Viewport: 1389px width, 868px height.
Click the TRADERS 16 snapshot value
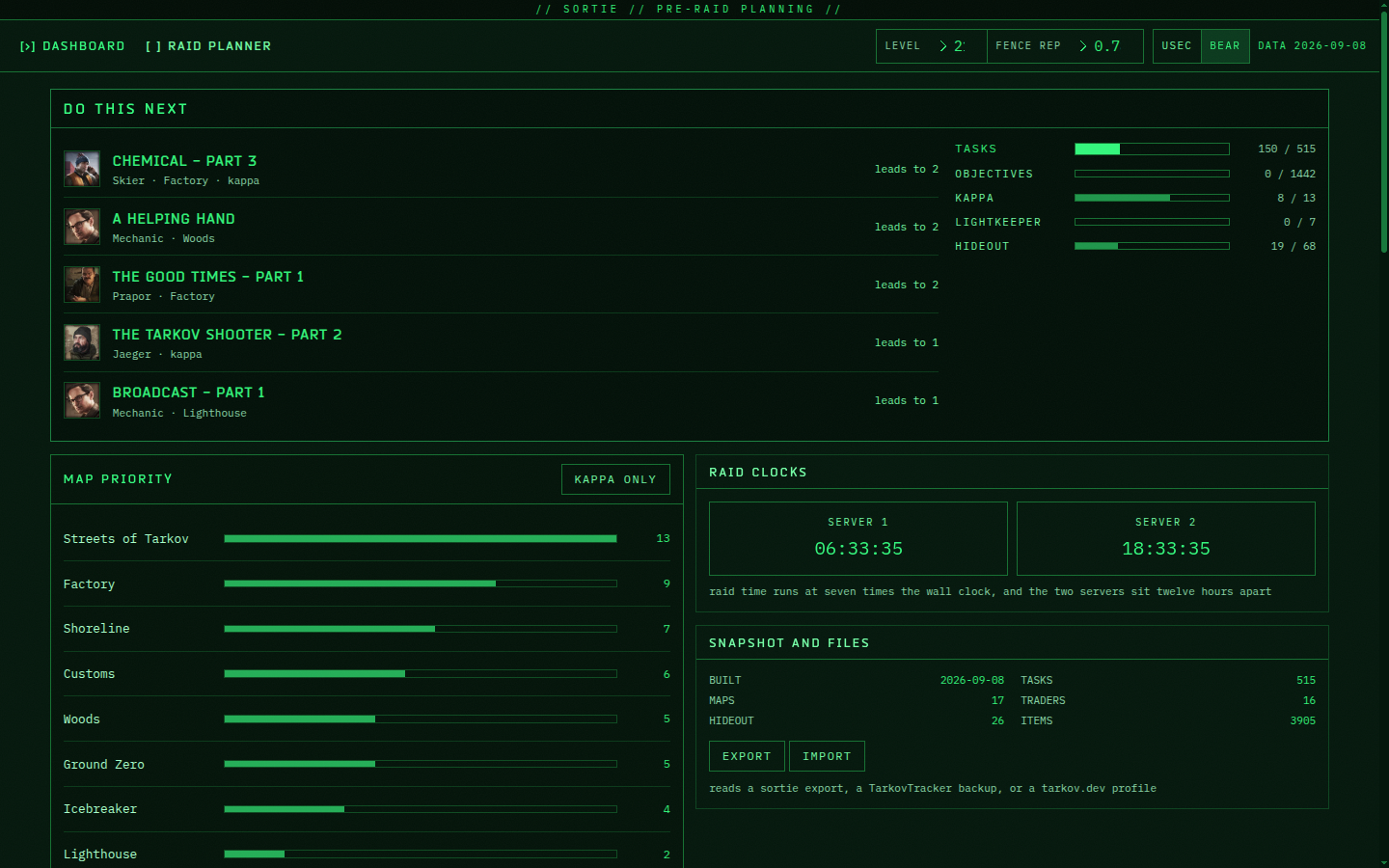click(x=1309, y=700)
